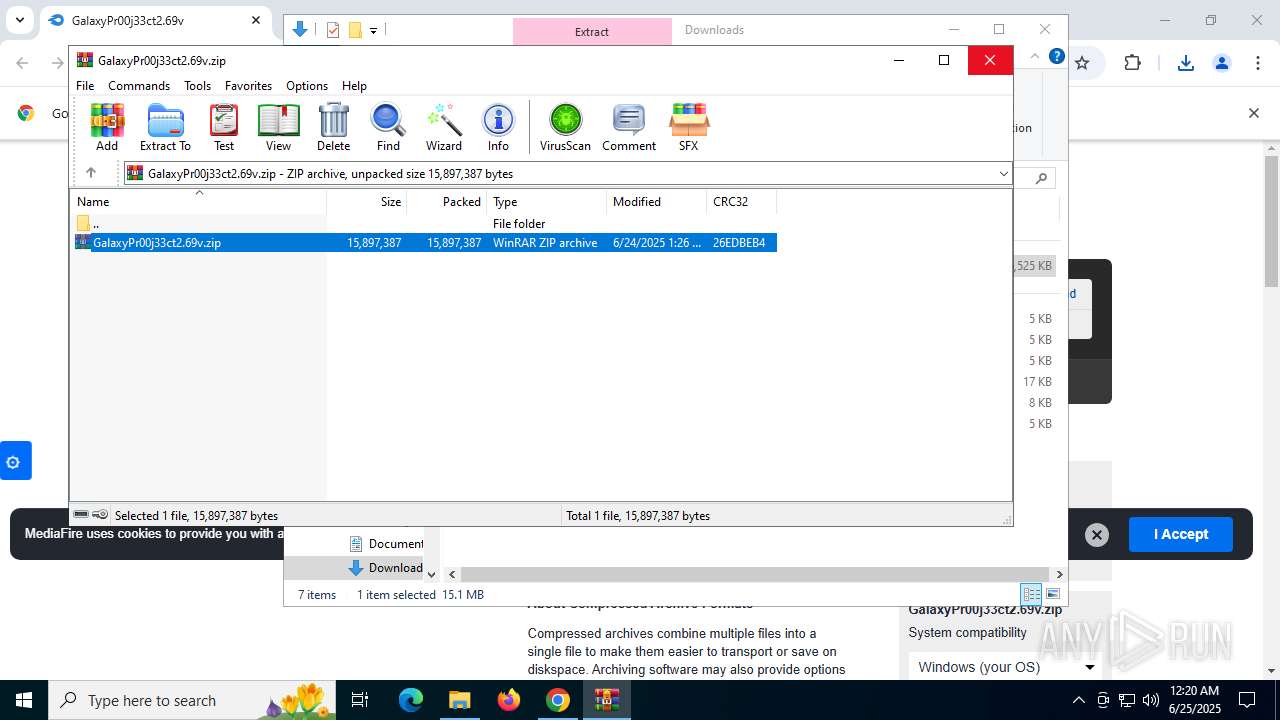The width and height of the screenshot is (1280, 720).
Task: Click Chrome back navigation arrow
Action: point(22,63)
